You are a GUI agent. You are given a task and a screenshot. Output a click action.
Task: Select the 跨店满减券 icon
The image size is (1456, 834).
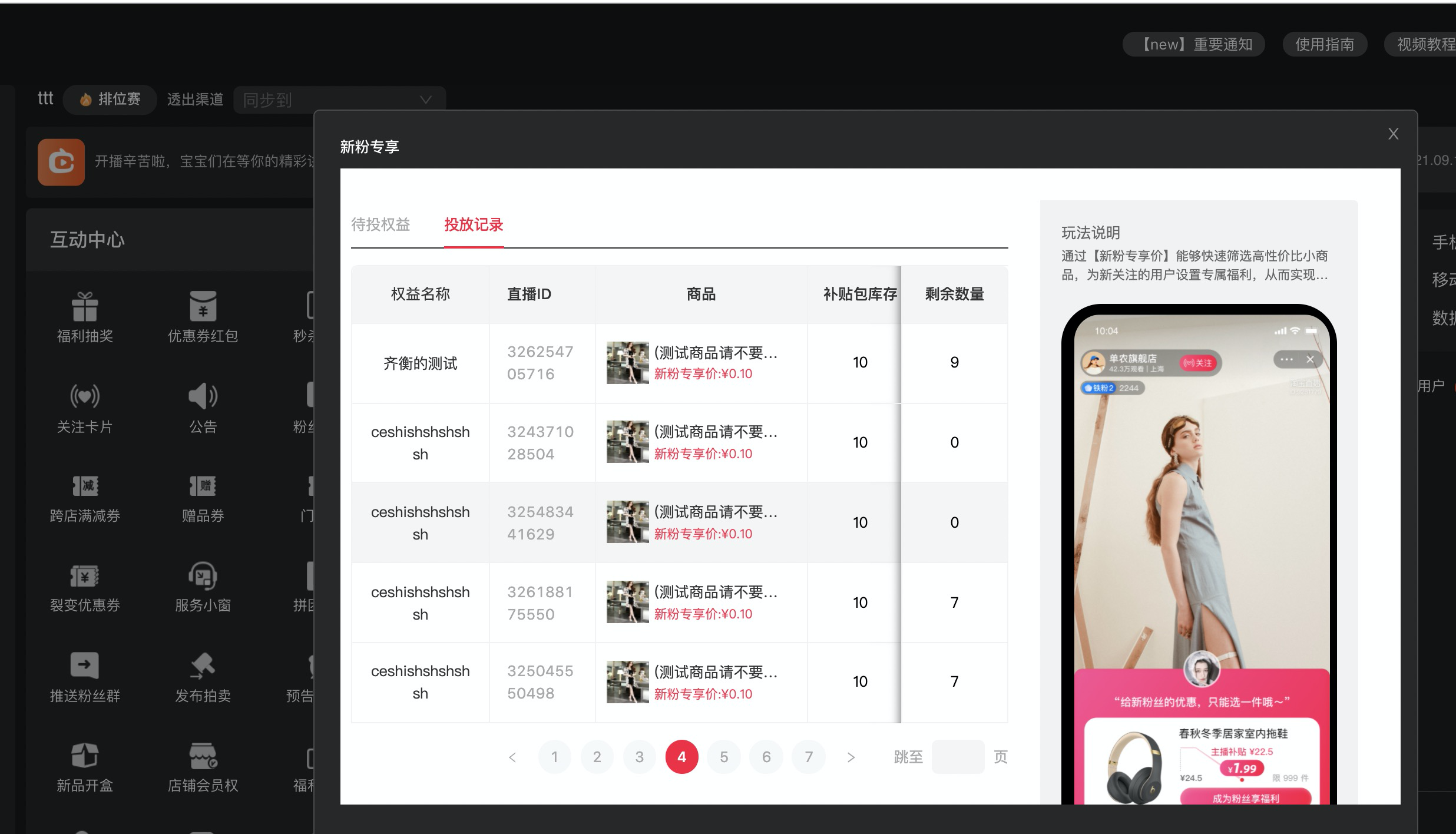click(x=85, y=486)
